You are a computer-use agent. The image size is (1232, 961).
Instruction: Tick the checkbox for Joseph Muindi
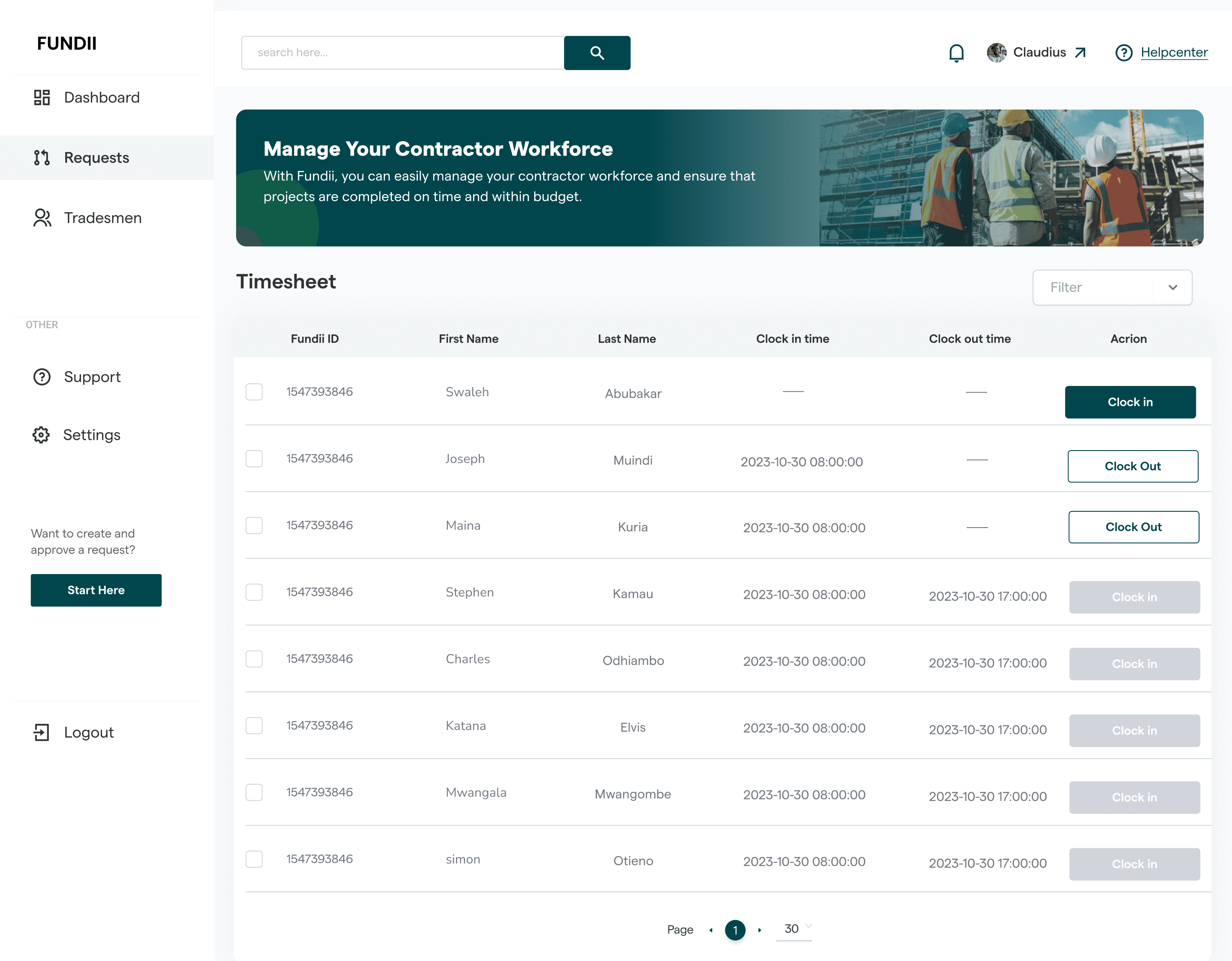coord(254,459)
